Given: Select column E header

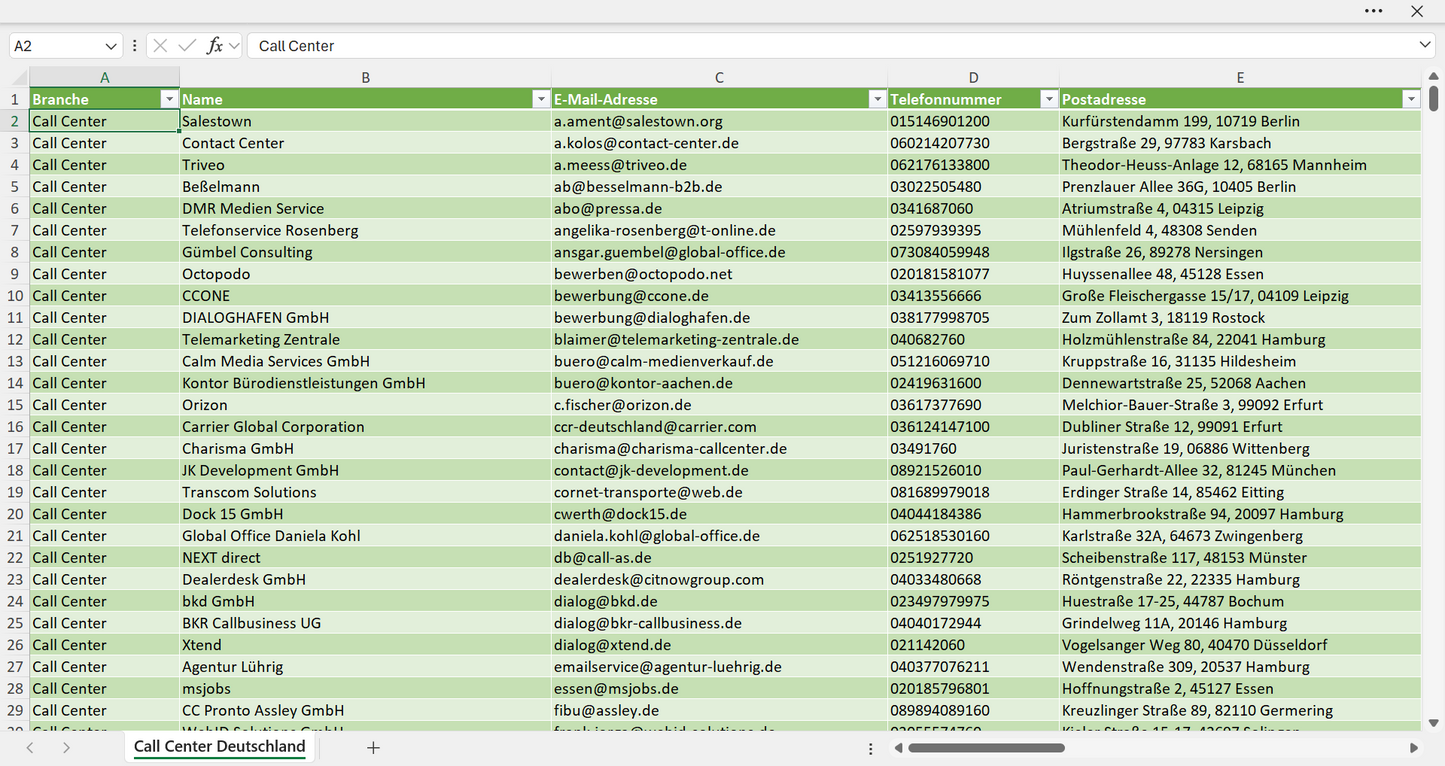Looking at the screenshot, I should pos(1240,77).
